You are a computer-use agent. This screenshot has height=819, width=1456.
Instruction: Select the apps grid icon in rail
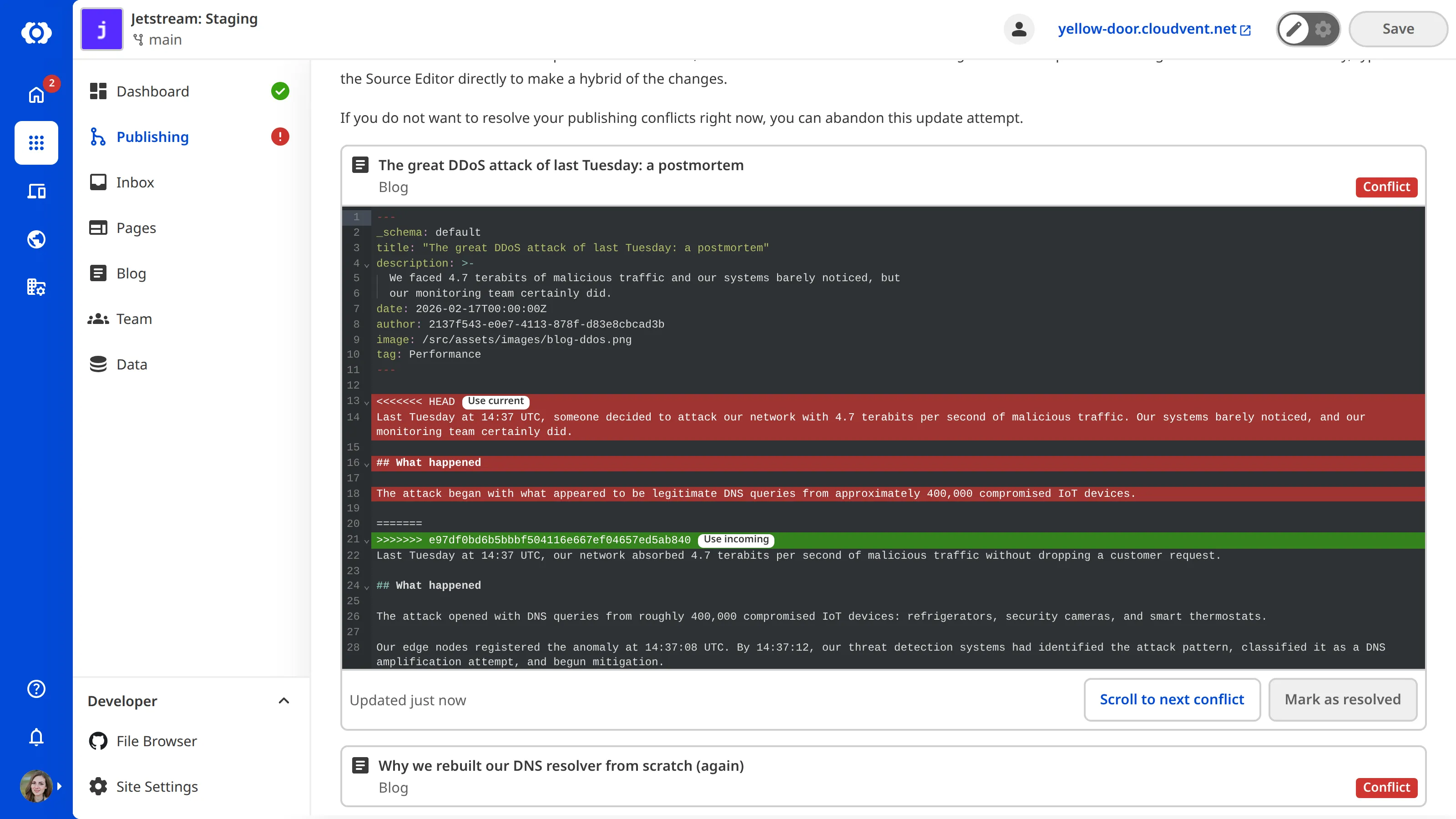coord(36,142)
